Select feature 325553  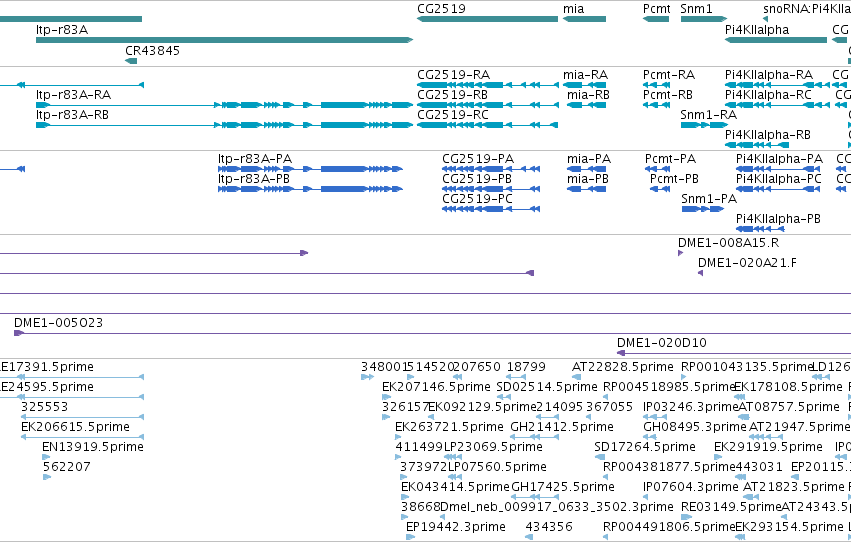click(82, 417)
